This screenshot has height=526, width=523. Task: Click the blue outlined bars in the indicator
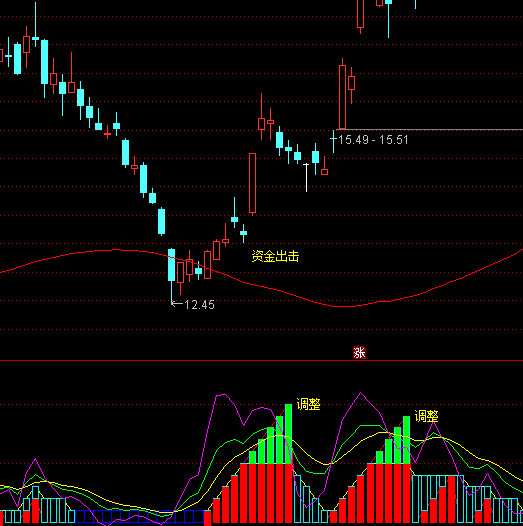point(139,517)
